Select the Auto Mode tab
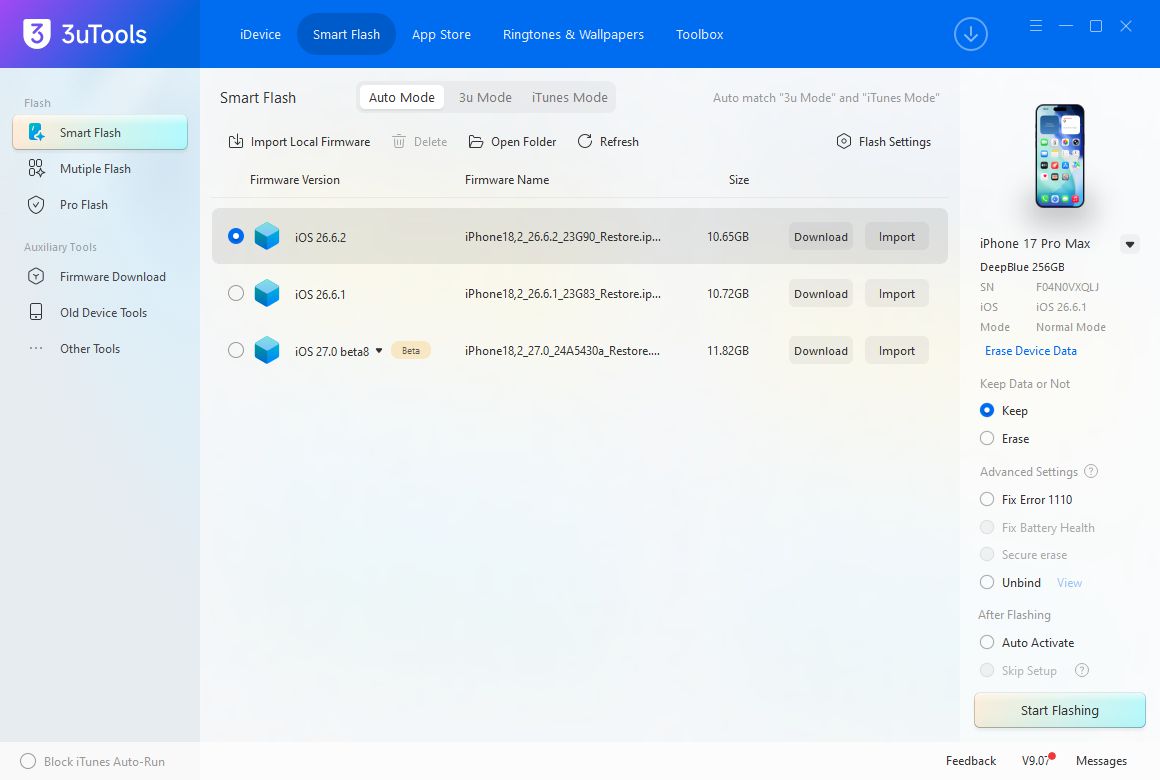Viewport: 1160px width, 780px height. tap(402, 97)
